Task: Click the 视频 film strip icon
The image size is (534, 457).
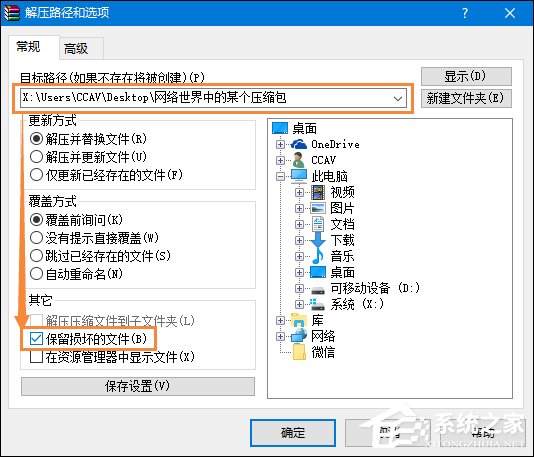Action: [x=318, y=192]
